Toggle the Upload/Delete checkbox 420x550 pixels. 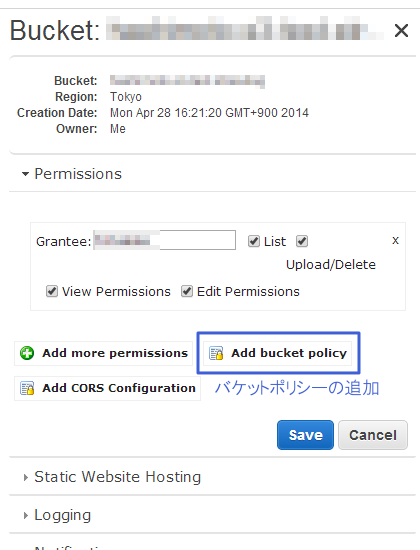(x=302, y=241)
